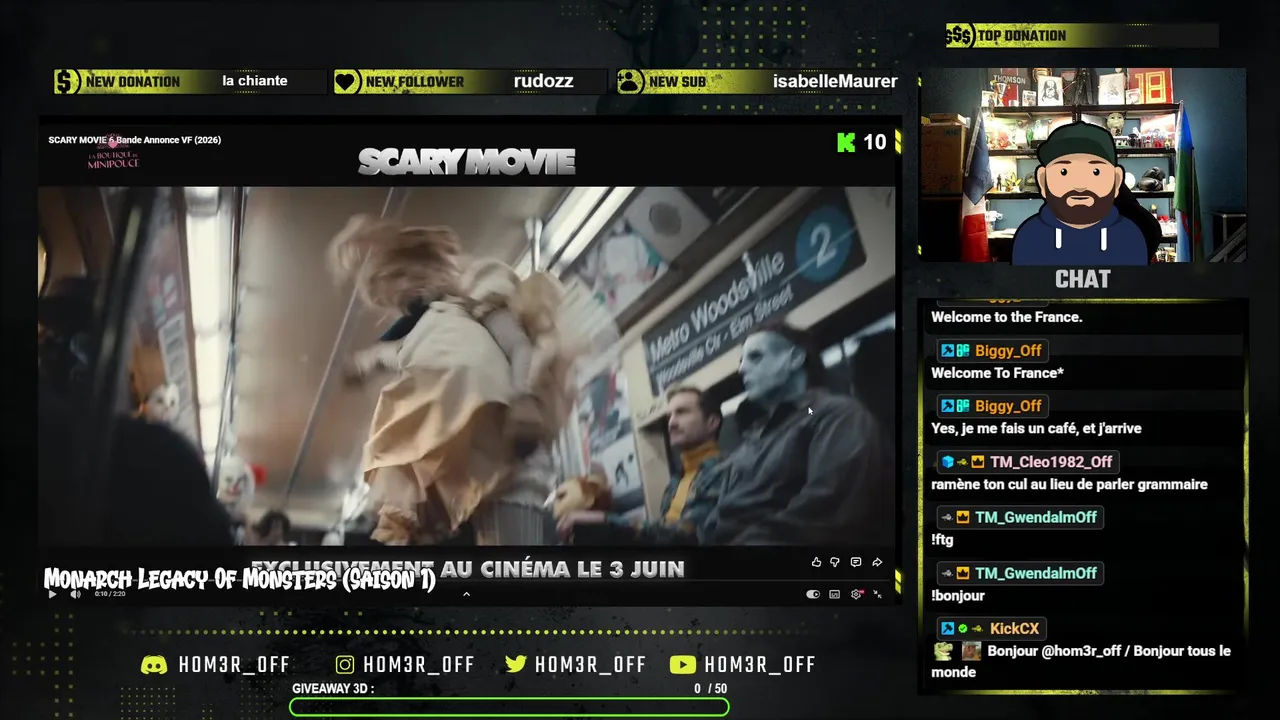Turn on subtitles in video player
The image size is (1280, 720).
point(835,594)
